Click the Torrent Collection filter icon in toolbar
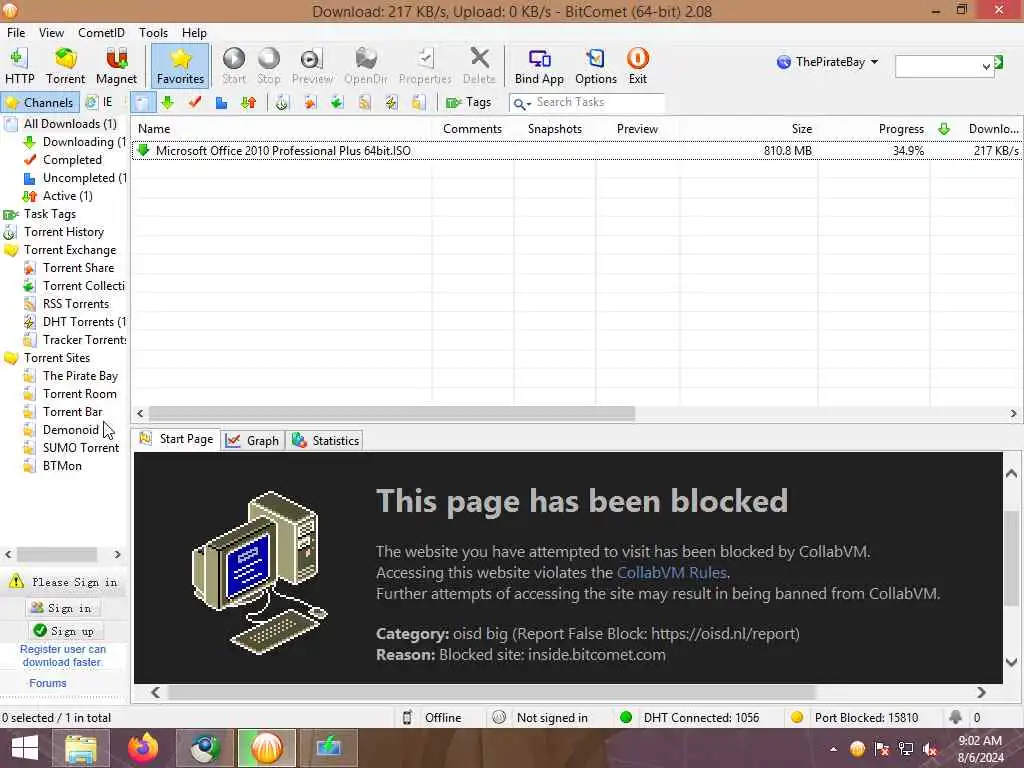 point(337,103)
